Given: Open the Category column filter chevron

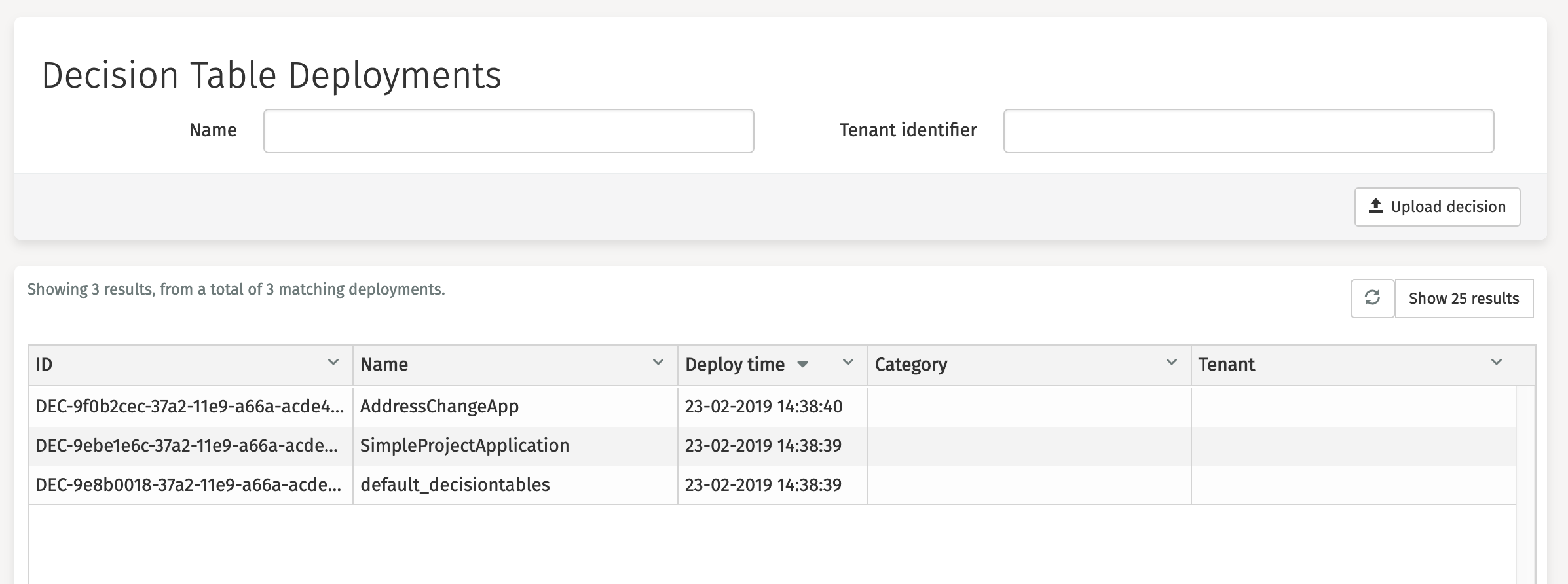Looking at the screenshot, I should point(1170,361).
